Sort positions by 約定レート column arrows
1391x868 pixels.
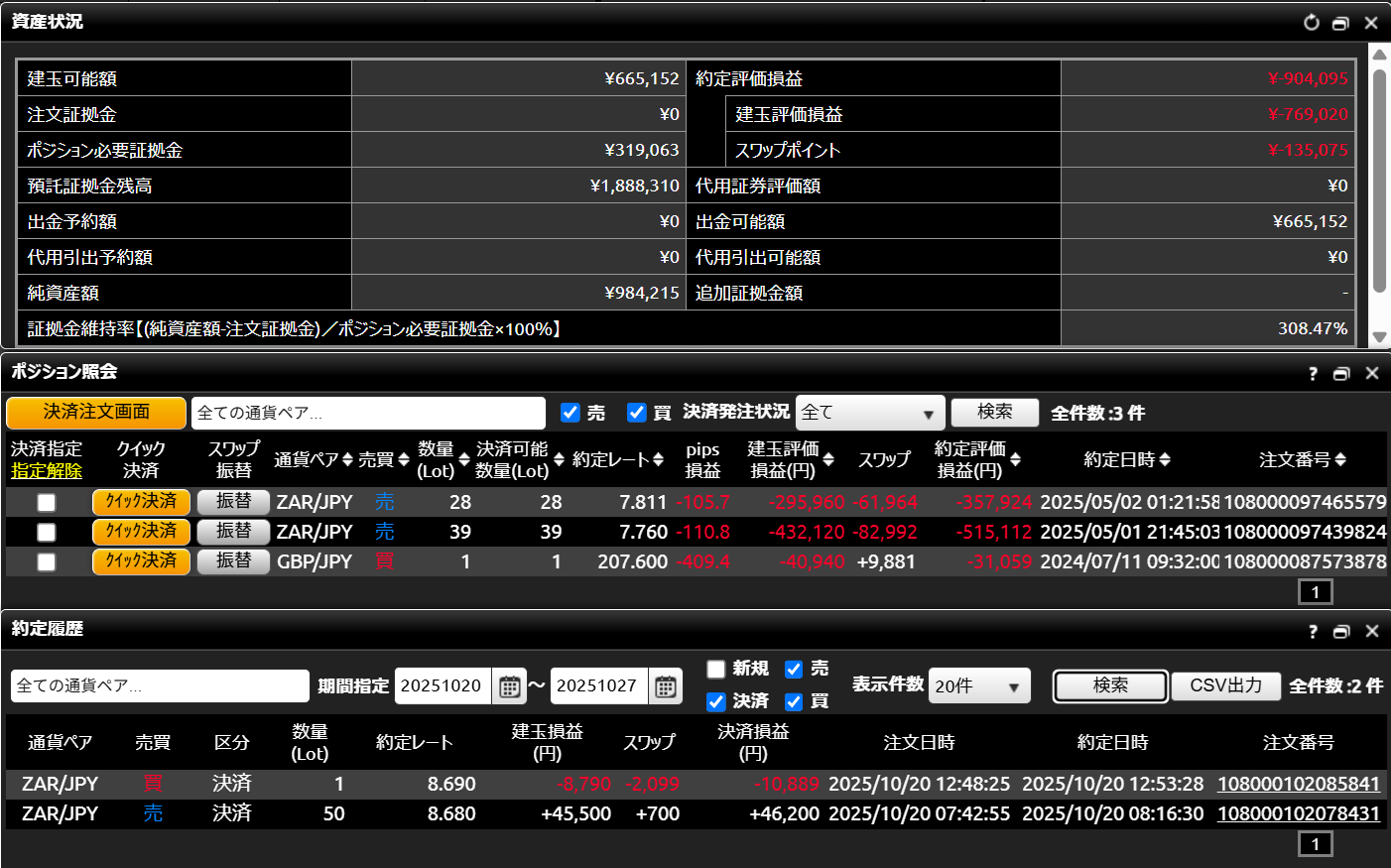click(x=658, y=460)
